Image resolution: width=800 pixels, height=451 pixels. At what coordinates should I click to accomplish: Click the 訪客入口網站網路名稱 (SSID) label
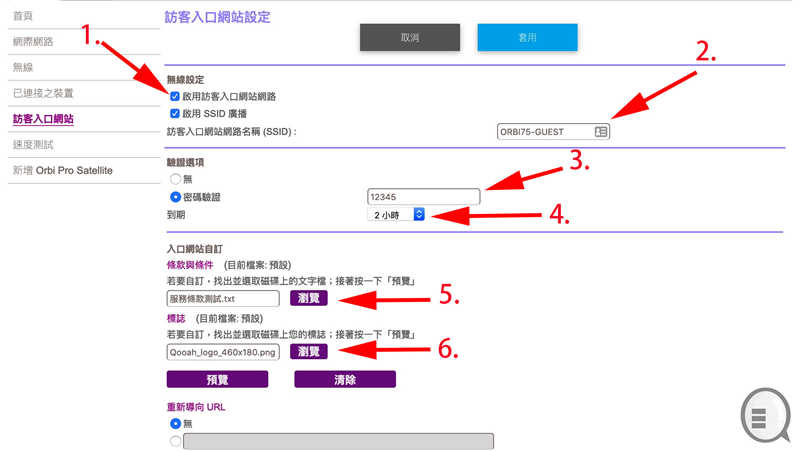[232, 132]
